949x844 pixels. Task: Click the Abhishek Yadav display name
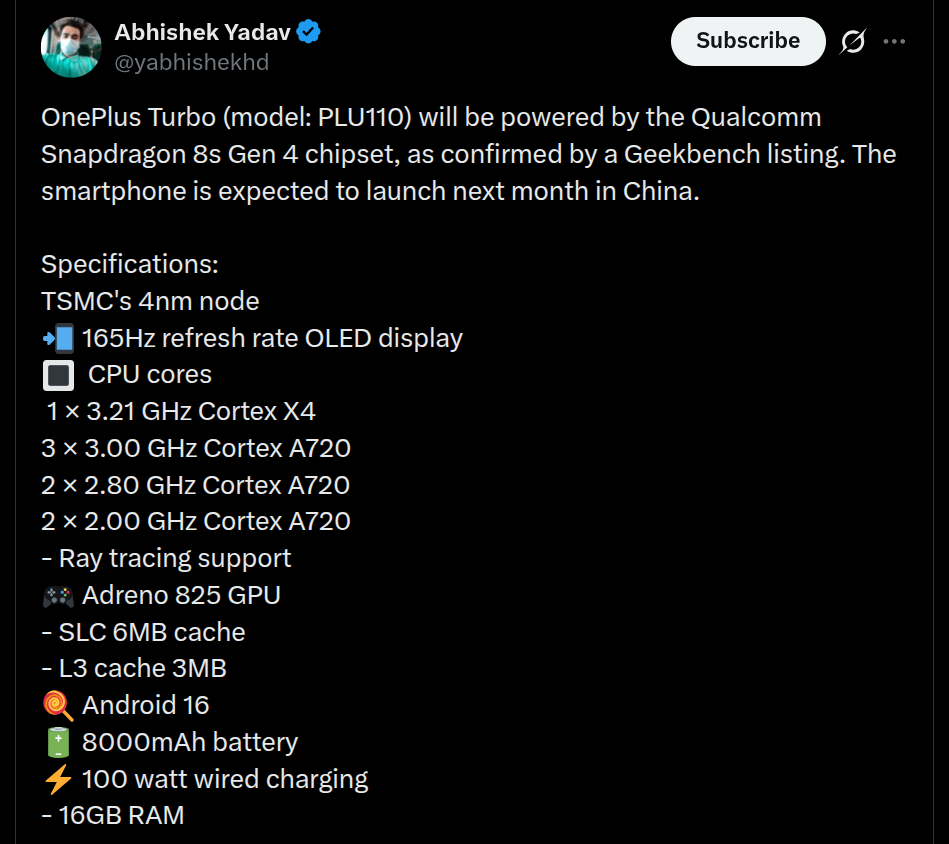coord(202,32)
